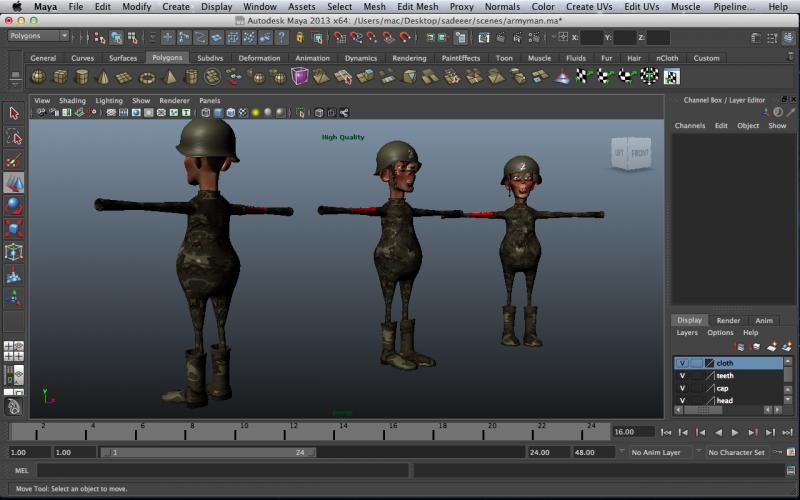
Task: Click the view cube in viewport
Action: pos(630,154)
